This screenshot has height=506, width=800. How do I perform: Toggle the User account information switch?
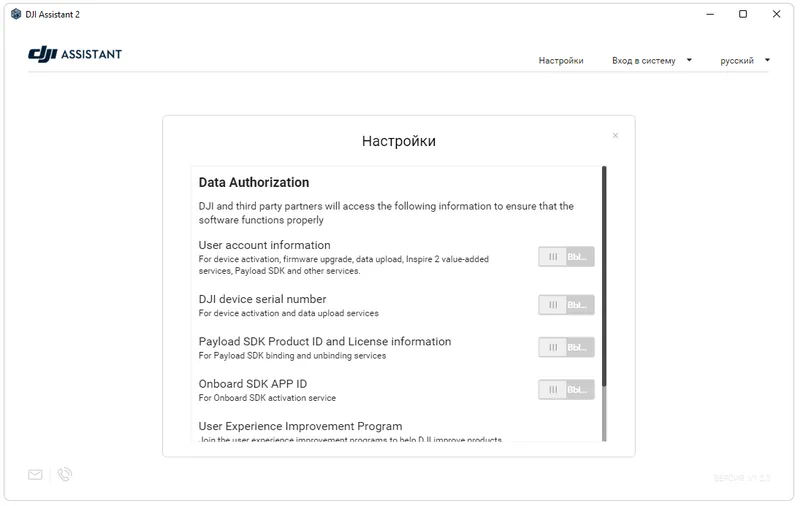click(566, 257)
